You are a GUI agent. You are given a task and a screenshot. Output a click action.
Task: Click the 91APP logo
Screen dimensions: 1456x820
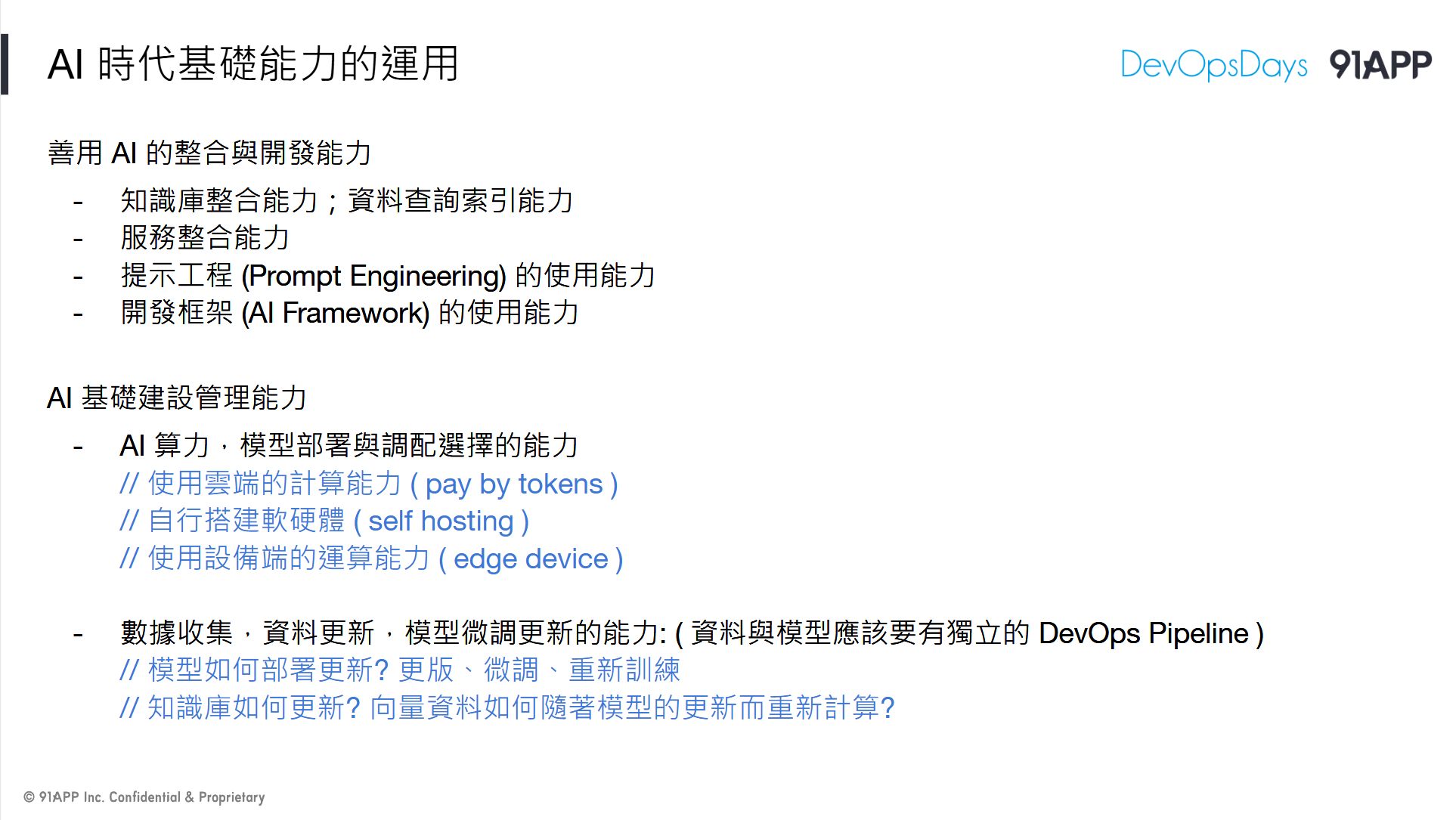pos(1380,65)
